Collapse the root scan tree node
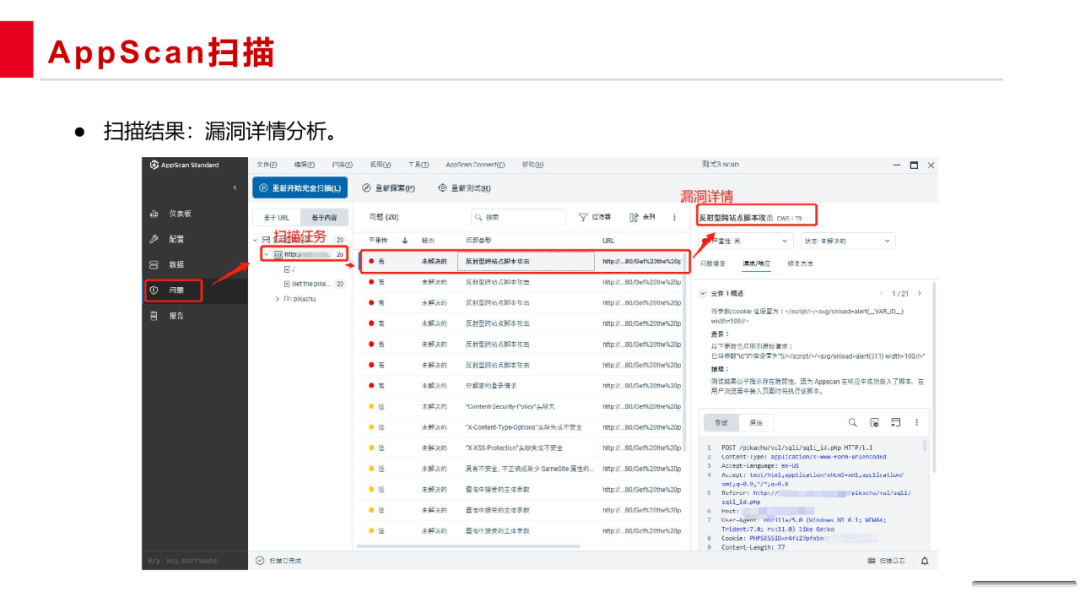1080x608 pixels. [256, 240]
